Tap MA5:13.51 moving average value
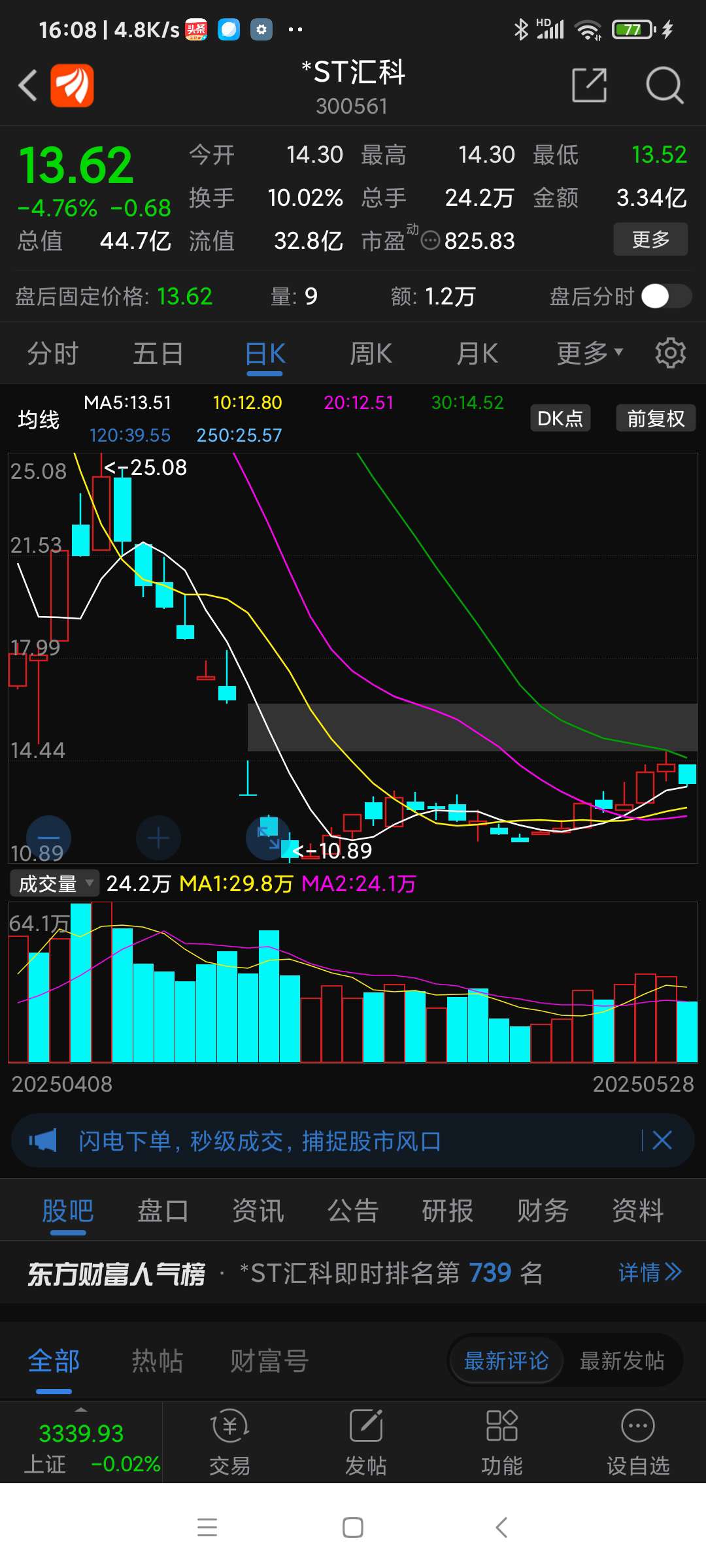The image size is (706, 1568). tap(127, 402)
